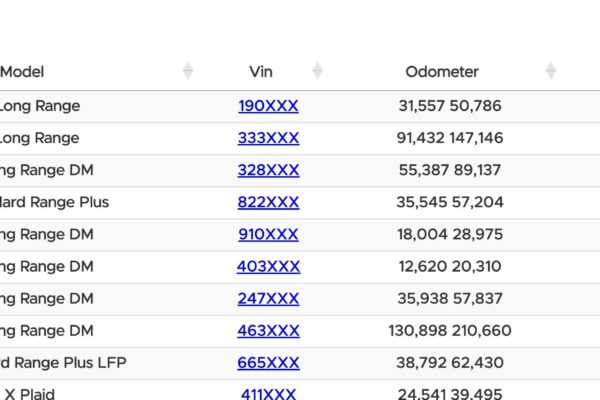Click the Odometer column header text
600x400 pixels.
click(442, 72)
